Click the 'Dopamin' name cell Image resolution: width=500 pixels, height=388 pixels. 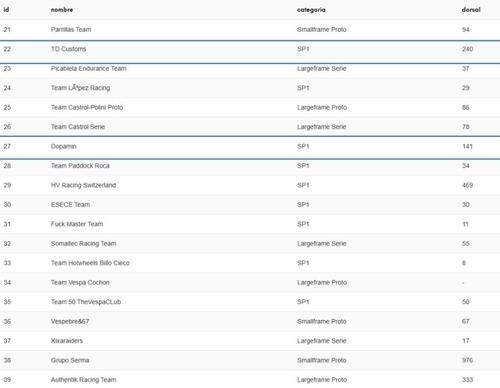coord(63,146)
